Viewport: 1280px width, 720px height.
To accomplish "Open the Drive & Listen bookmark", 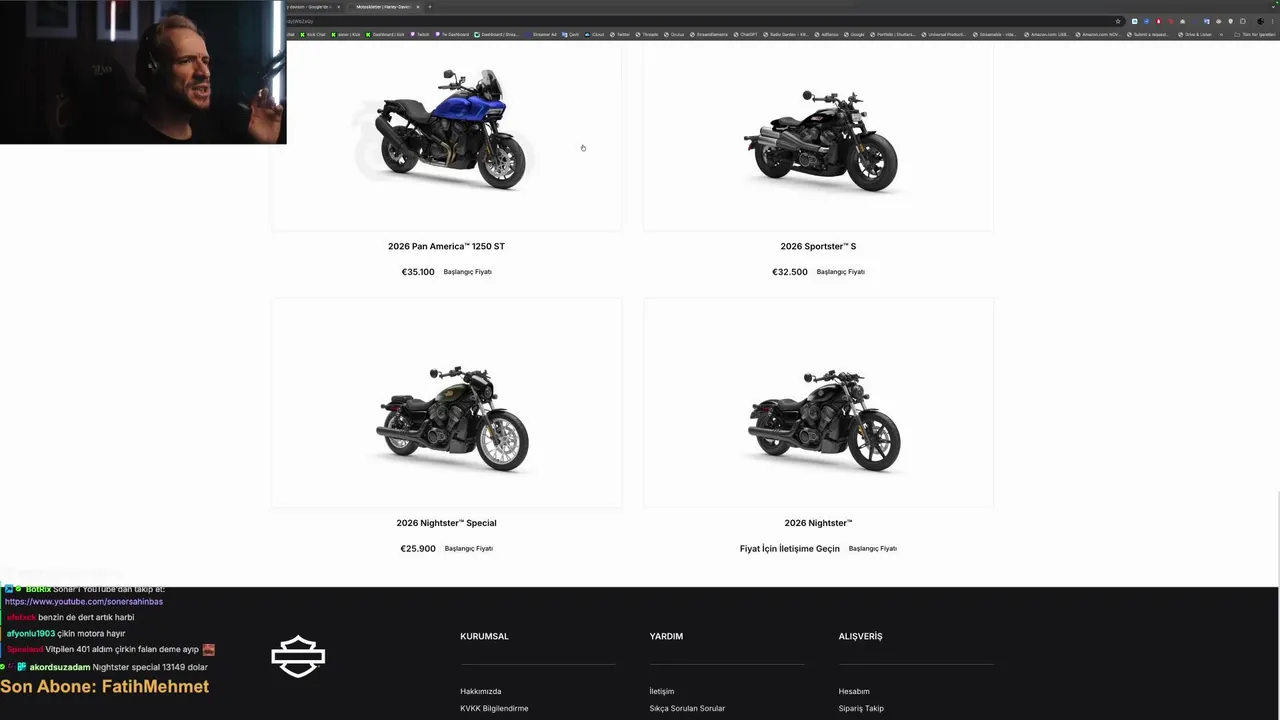I will click(x=1195, y=34).
